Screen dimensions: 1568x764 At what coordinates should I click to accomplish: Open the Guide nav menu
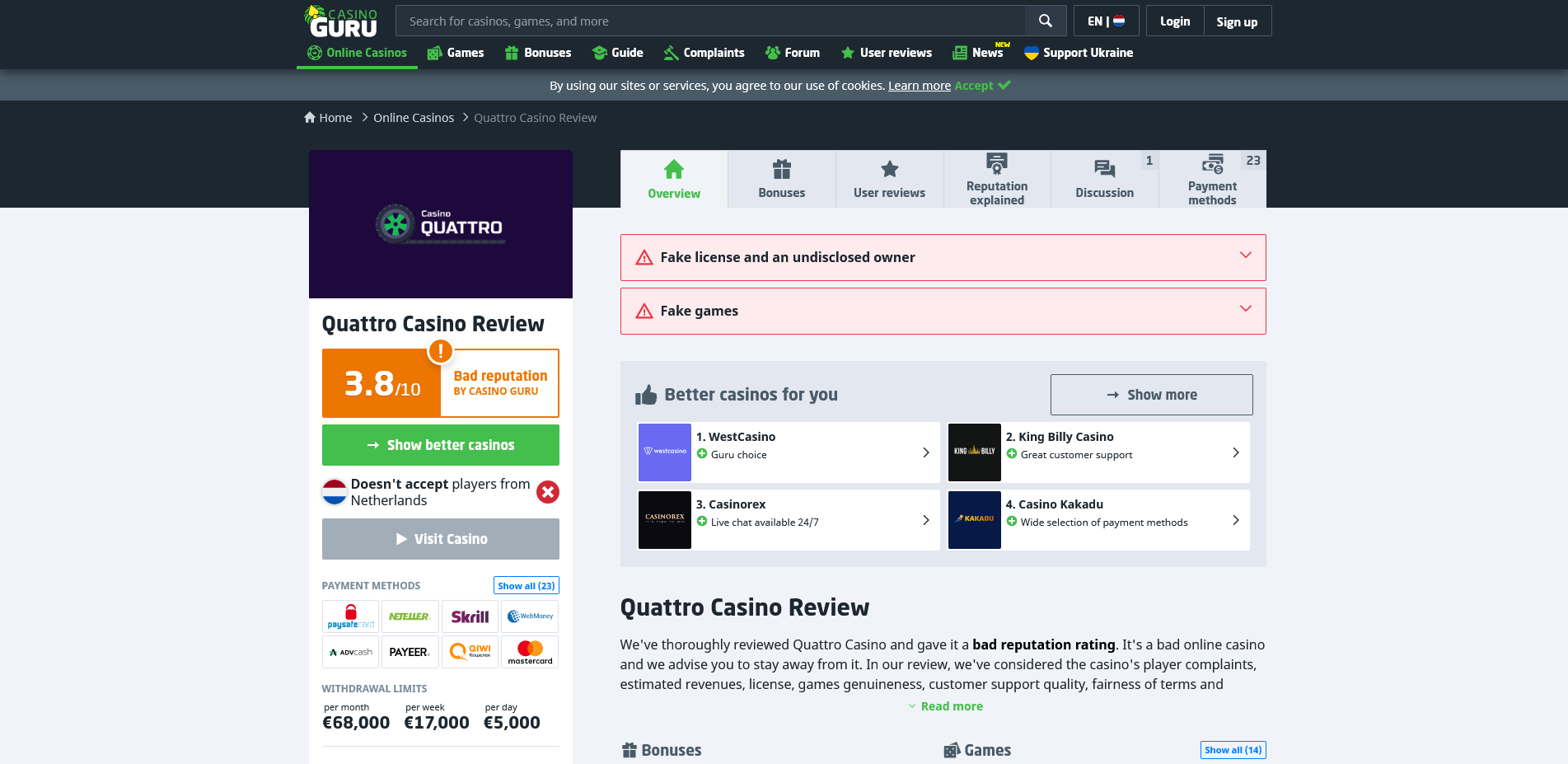(618, 53)
